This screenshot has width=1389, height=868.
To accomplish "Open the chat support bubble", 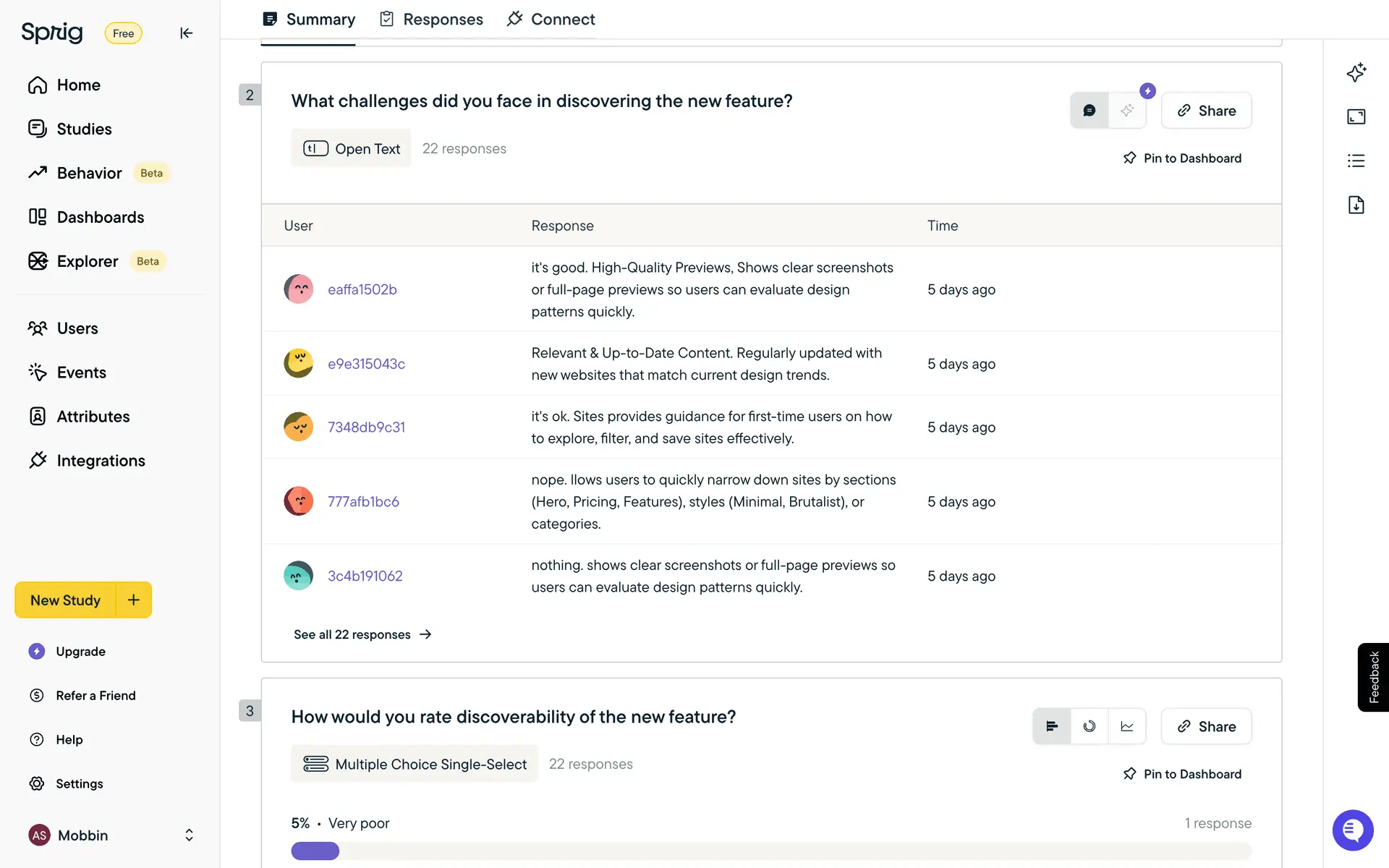I will point(1352,830).
